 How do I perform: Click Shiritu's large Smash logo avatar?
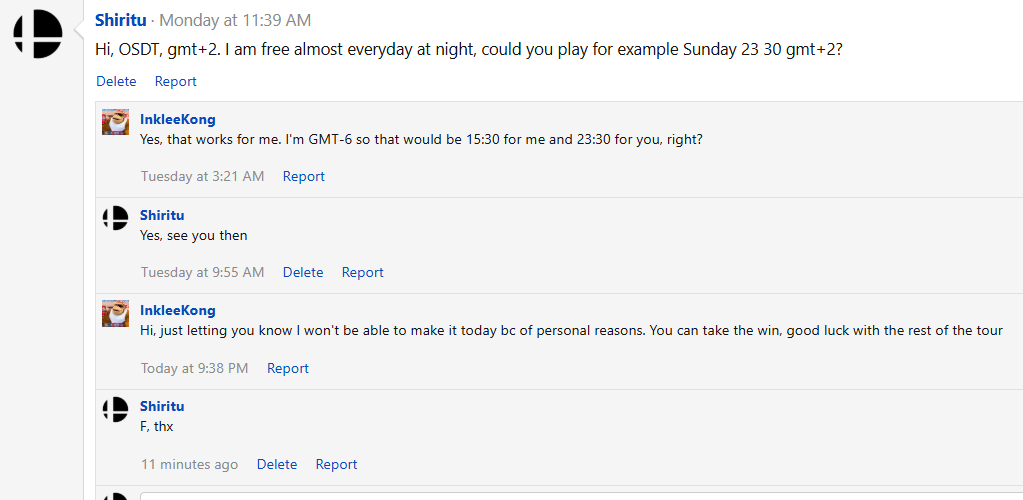click(38, 34)
